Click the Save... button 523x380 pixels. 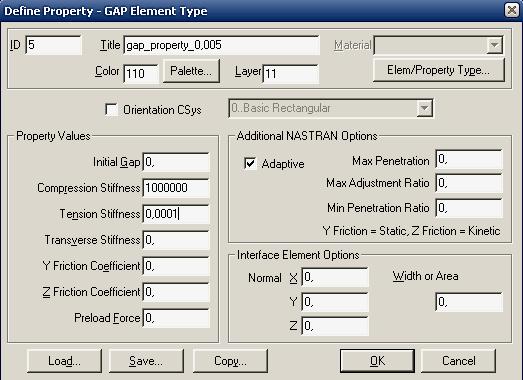146,361
